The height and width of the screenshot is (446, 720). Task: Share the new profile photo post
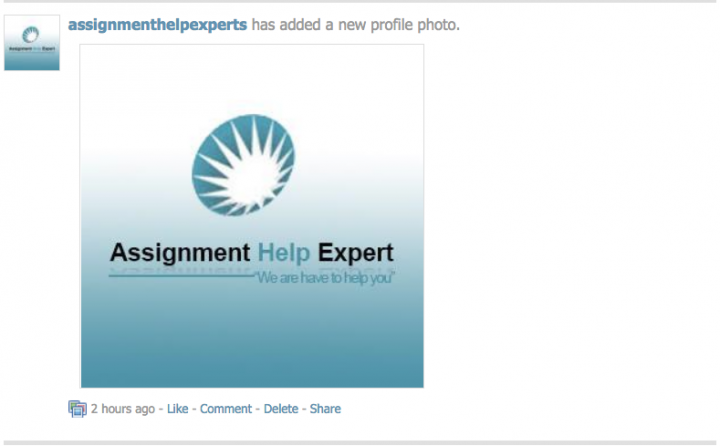coord(325,408)
